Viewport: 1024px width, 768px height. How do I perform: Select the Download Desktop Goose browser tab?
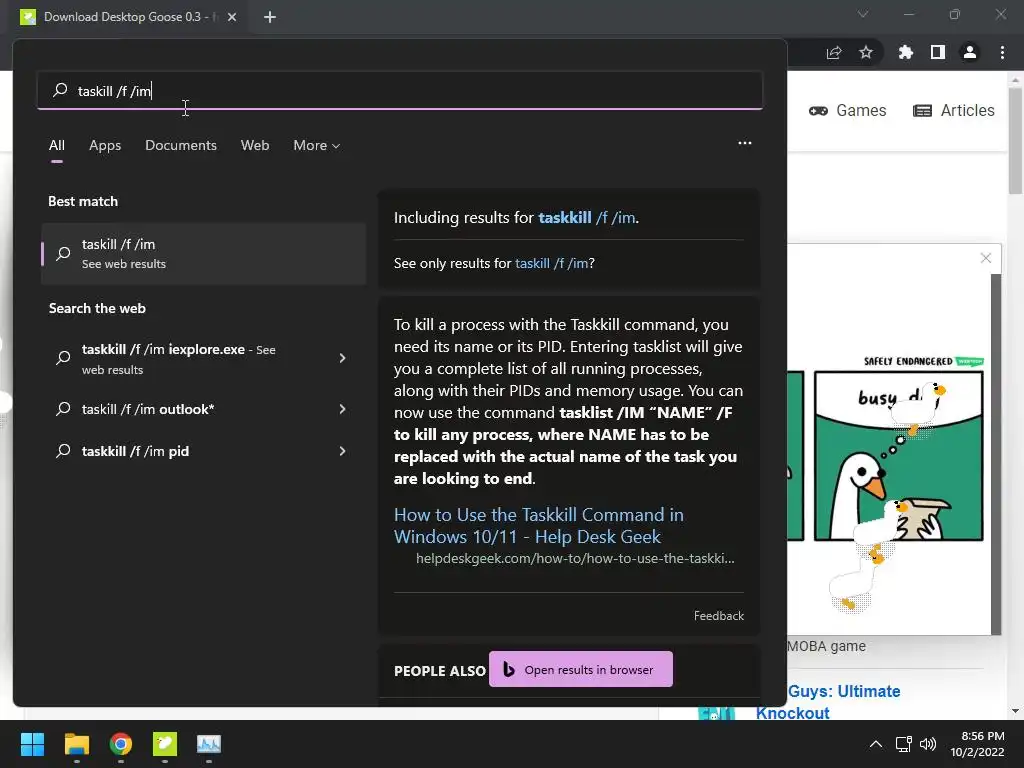click(x=128, y=17)
